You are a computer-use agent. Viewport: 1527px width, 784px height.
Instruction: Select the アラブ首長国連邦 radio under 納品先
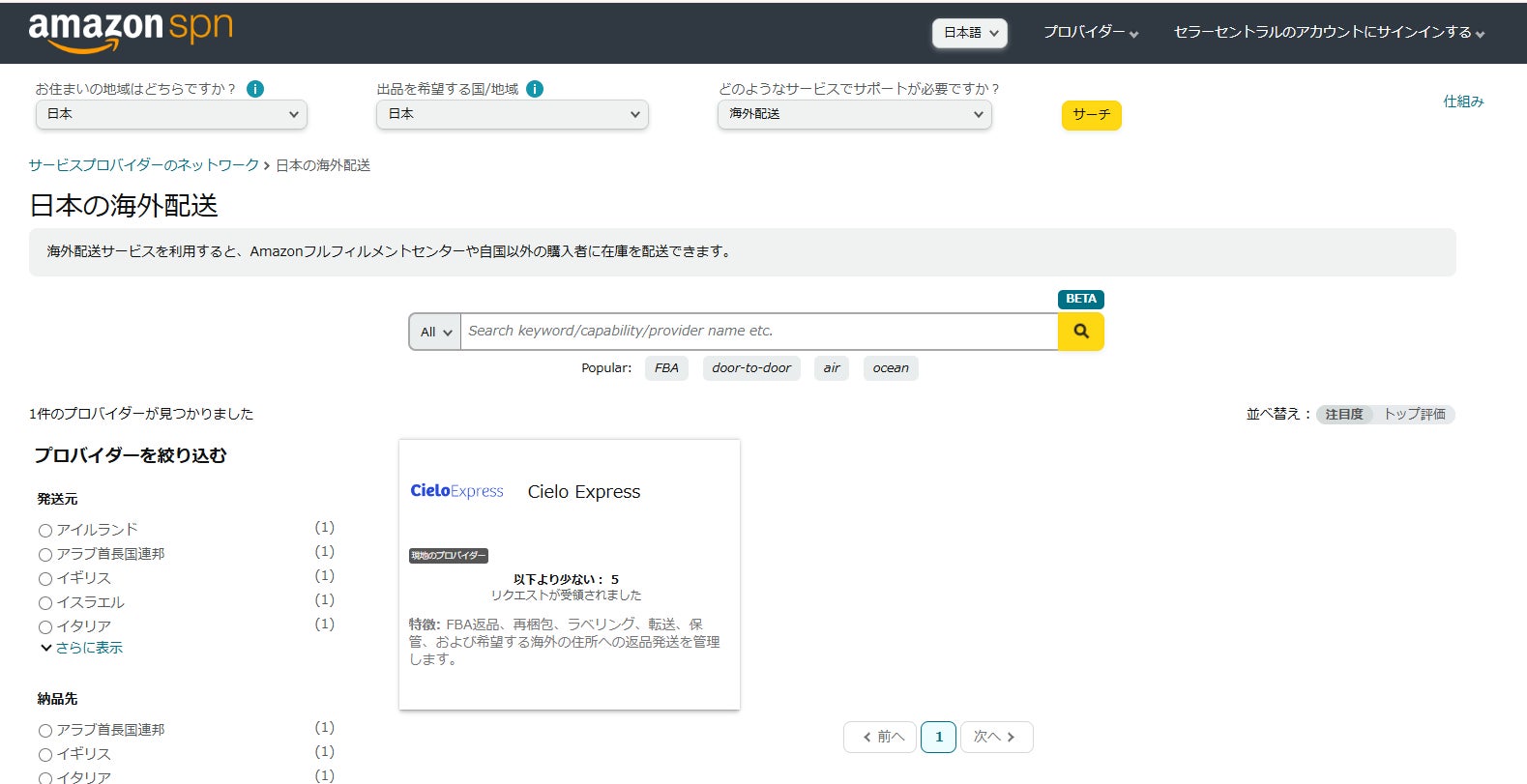45,731
